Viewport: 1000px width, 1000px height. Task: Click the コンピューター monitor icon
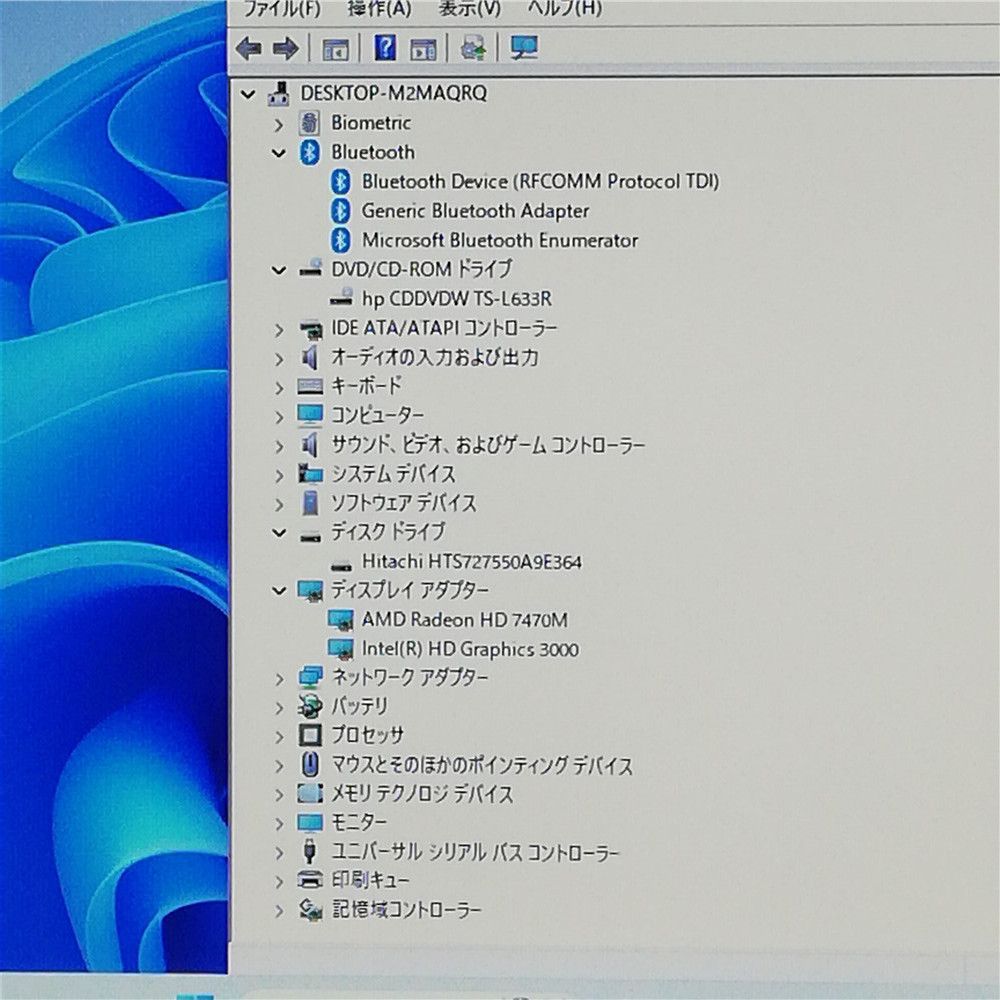[x=311, y=415]
